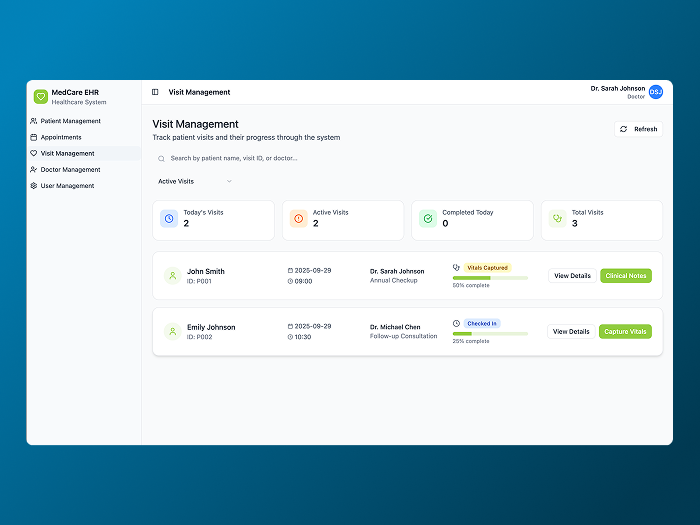Click the Today's Visits clock icon

tap(169, 218)
